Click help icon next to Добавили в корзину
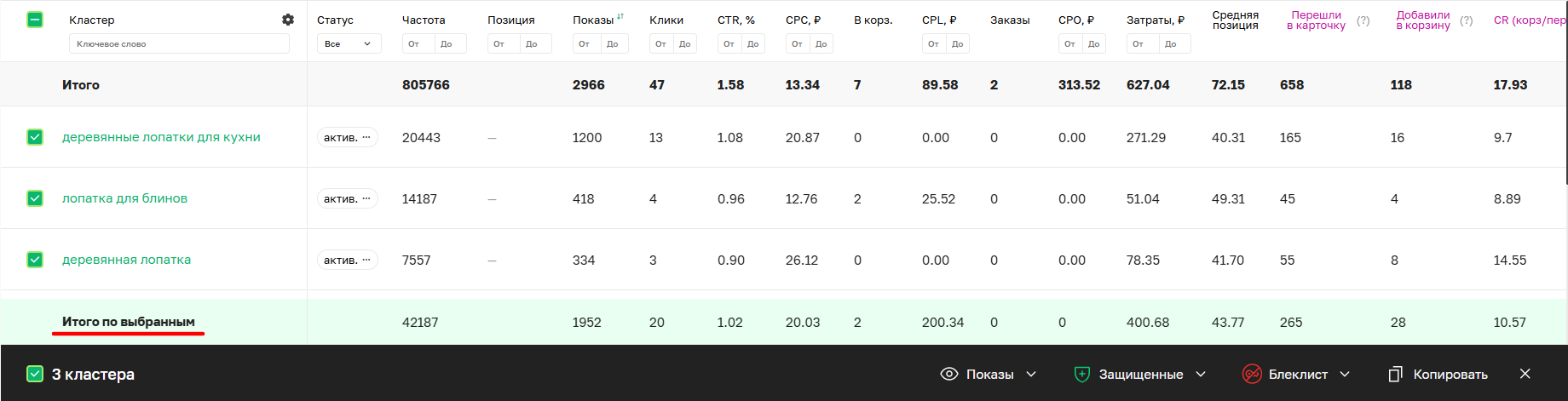Screen dimensions: 1568x401 [x=1466, y=20]
